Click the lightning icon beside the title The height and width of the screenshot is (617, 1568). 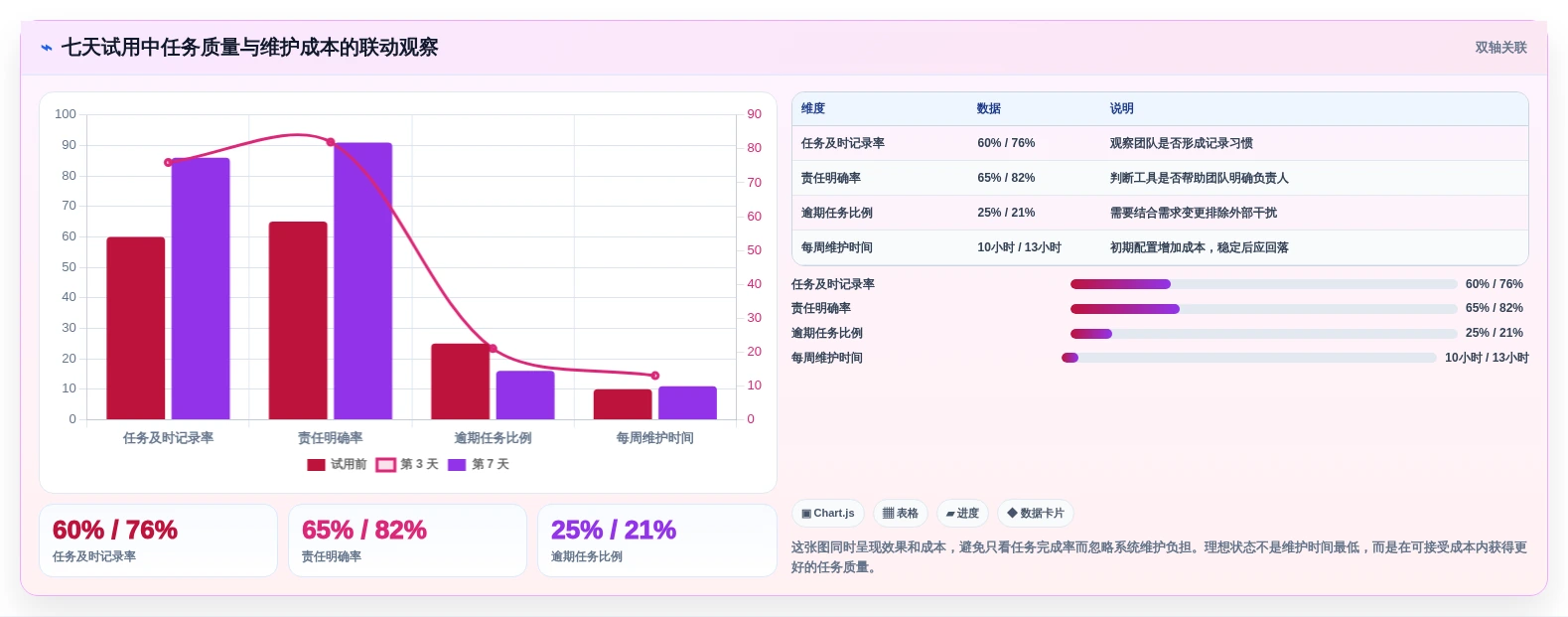pos(46,48)
